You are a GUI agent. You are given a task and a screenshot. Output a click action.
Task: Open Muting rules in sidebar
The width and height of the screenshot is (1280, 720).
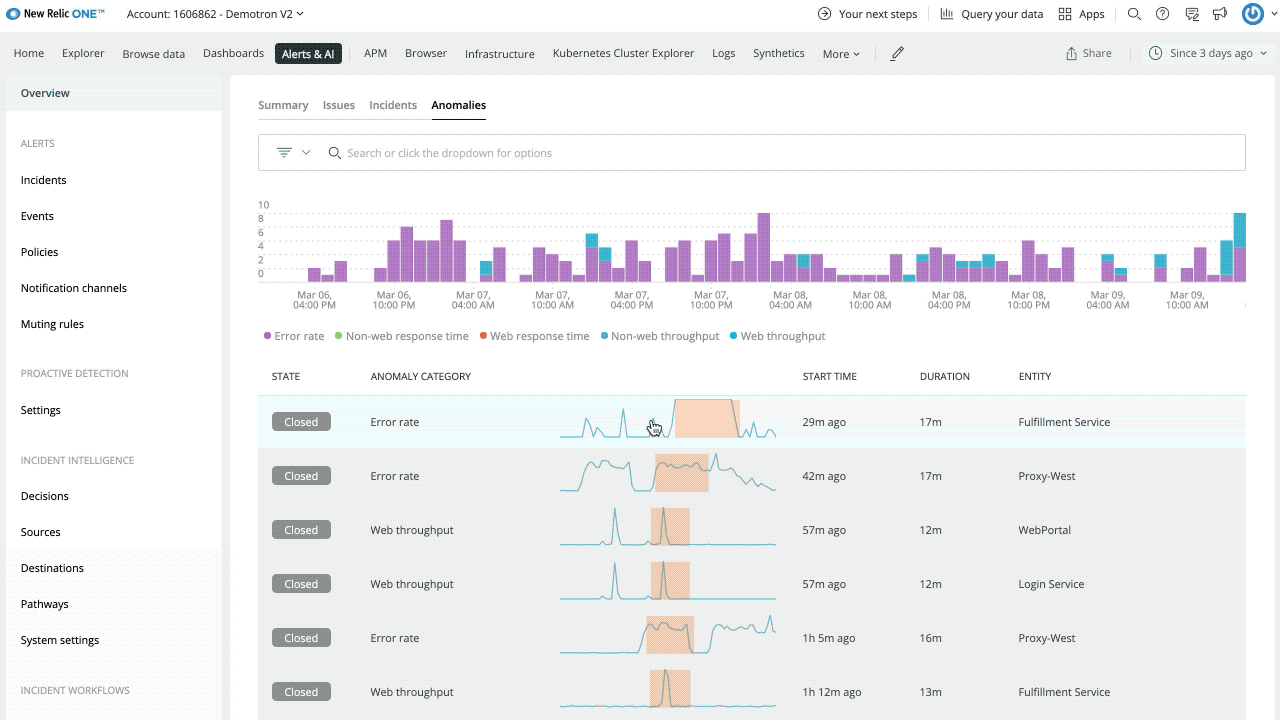tap(52, 324)
